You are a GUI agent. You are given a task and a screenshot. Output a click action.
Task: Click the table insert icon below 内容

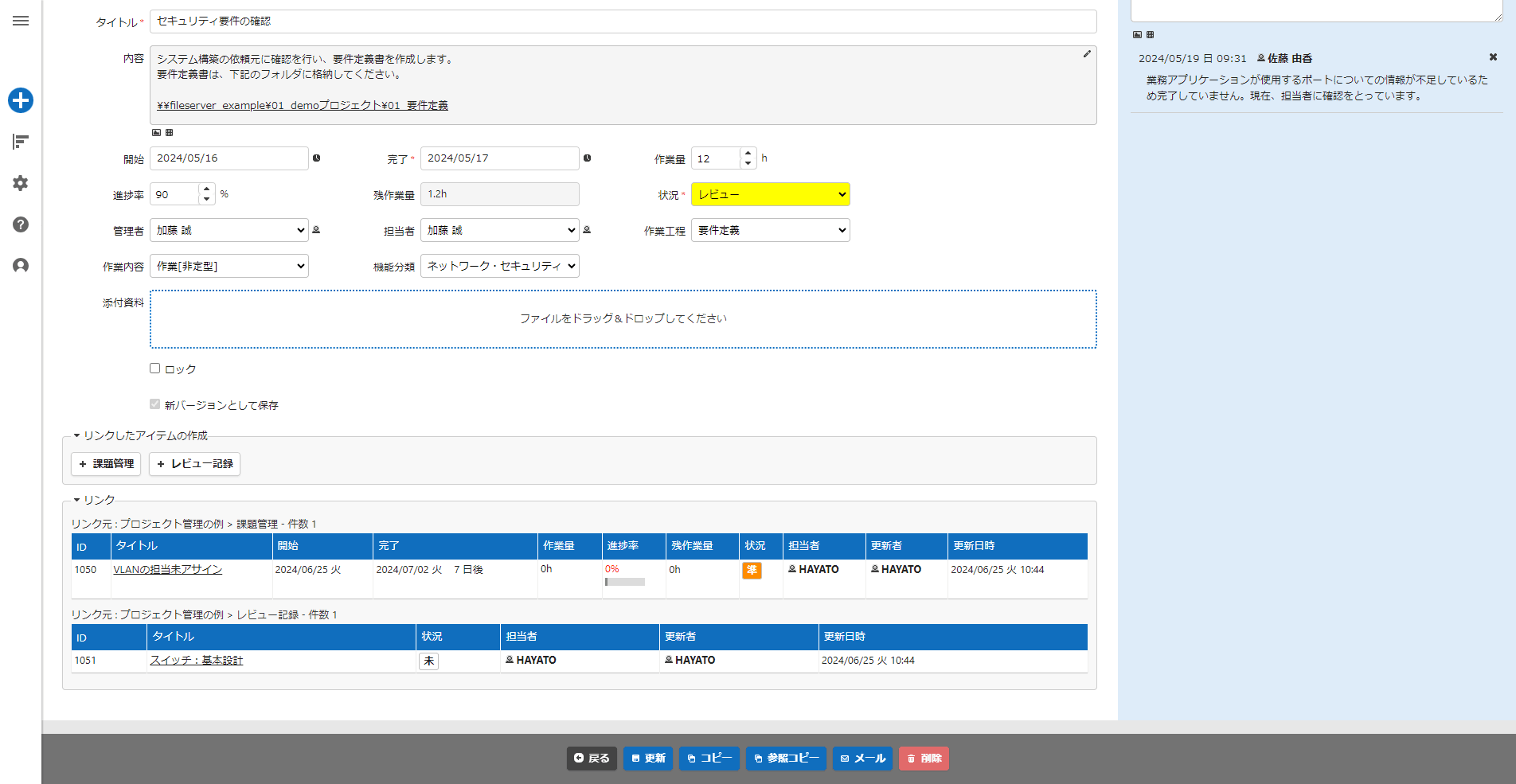click(x=169, y=133)
